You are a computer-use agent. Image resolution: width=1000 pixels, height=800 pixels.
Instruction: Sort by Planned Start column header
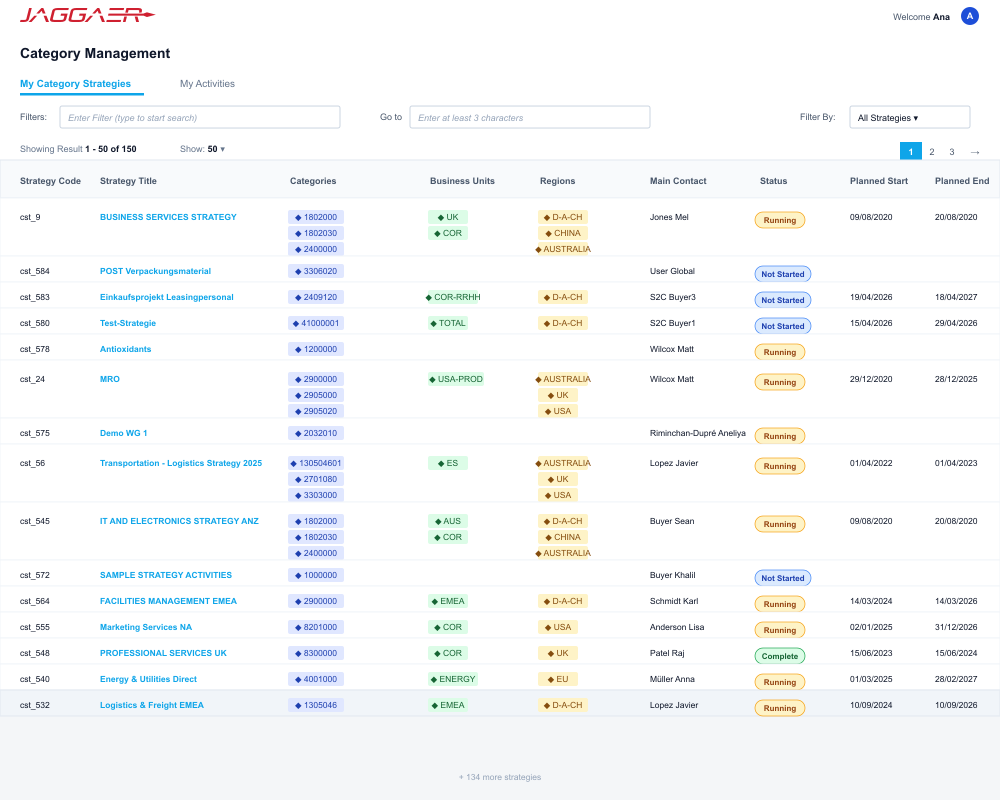click(879, 181)
